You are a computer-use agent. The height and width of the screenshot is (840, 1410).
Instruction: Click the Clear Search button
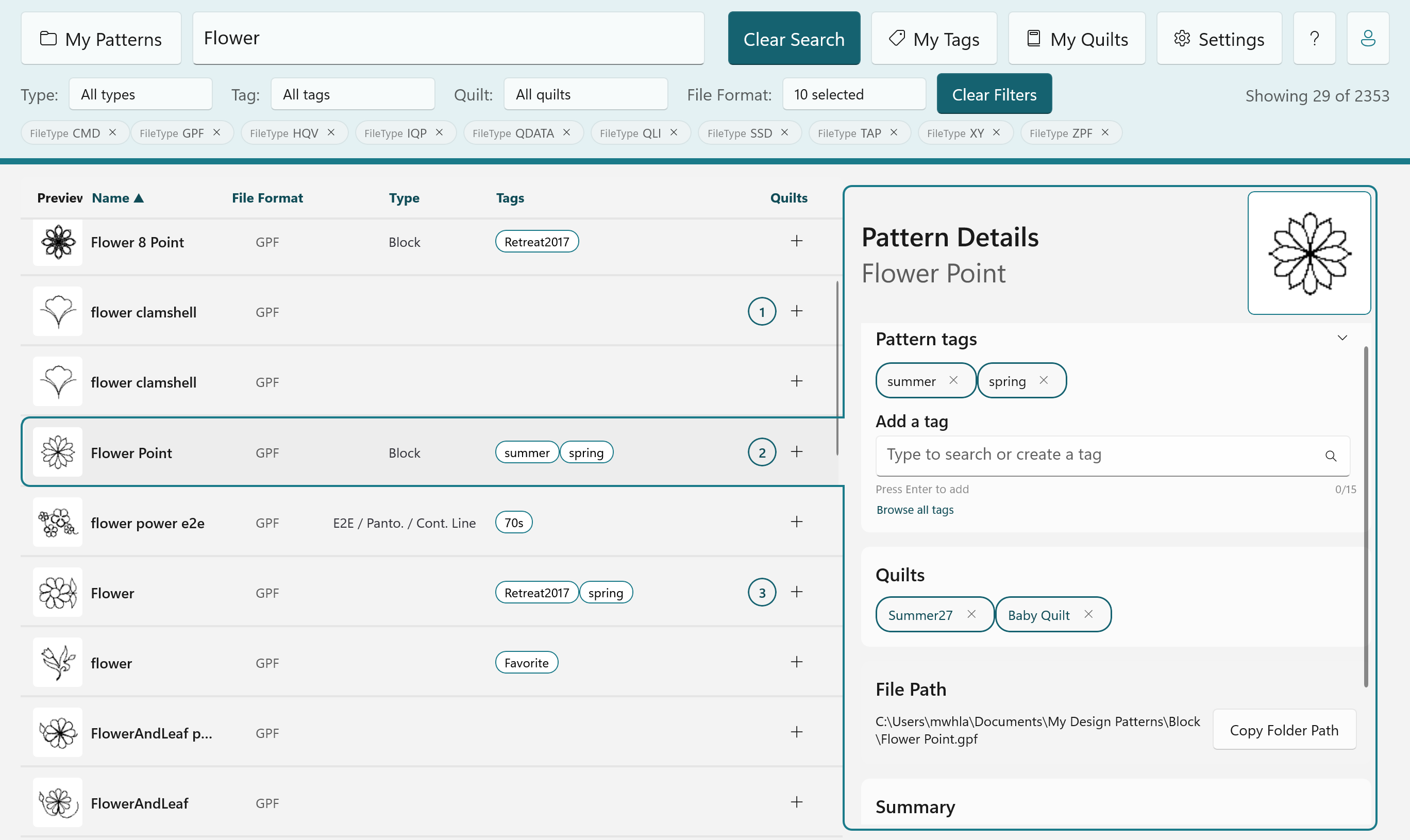[794, 39]
